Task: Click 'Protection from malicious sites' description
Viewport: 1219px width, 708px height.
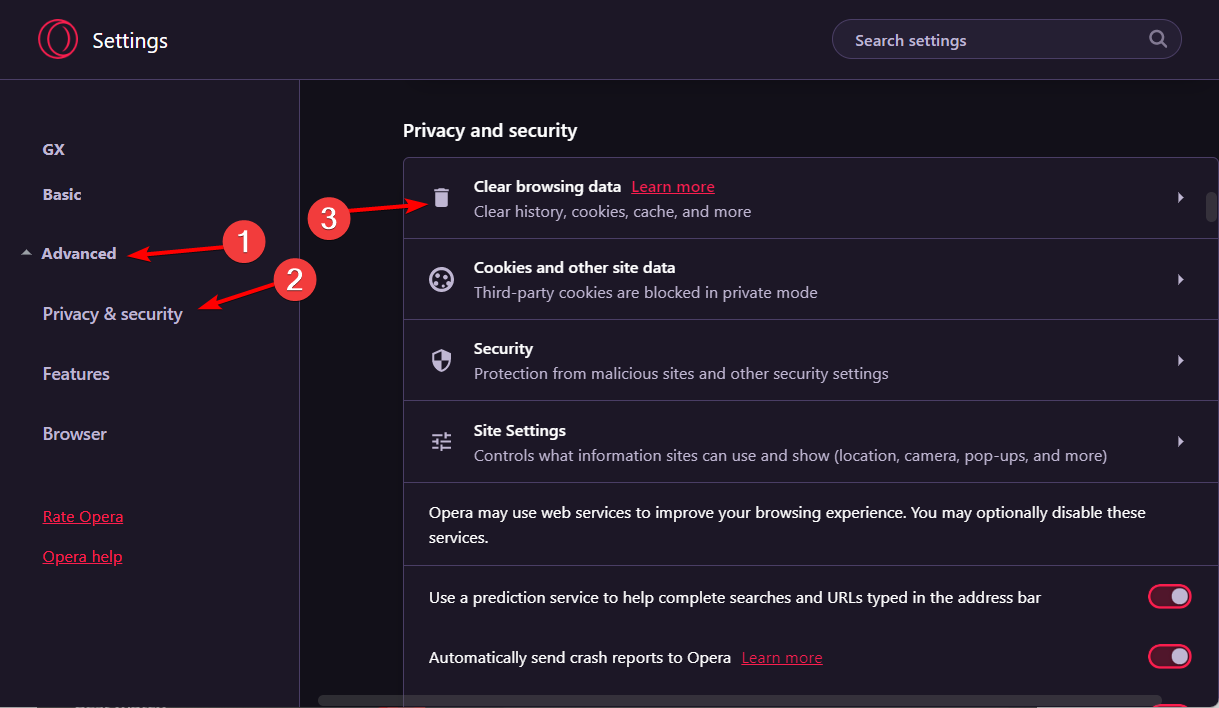Action: coord(681,374)
